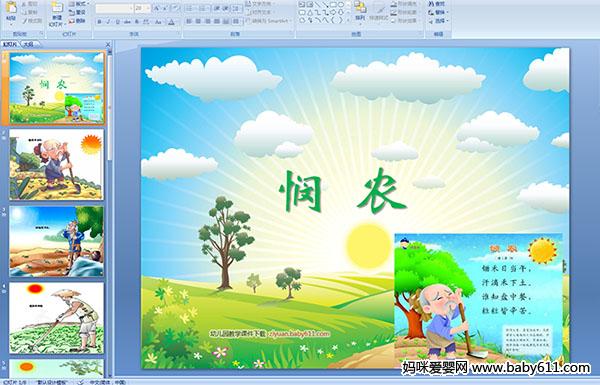Click the increase font size icon
The width and height of the screenshot is (600, 385).
point(157,8)
